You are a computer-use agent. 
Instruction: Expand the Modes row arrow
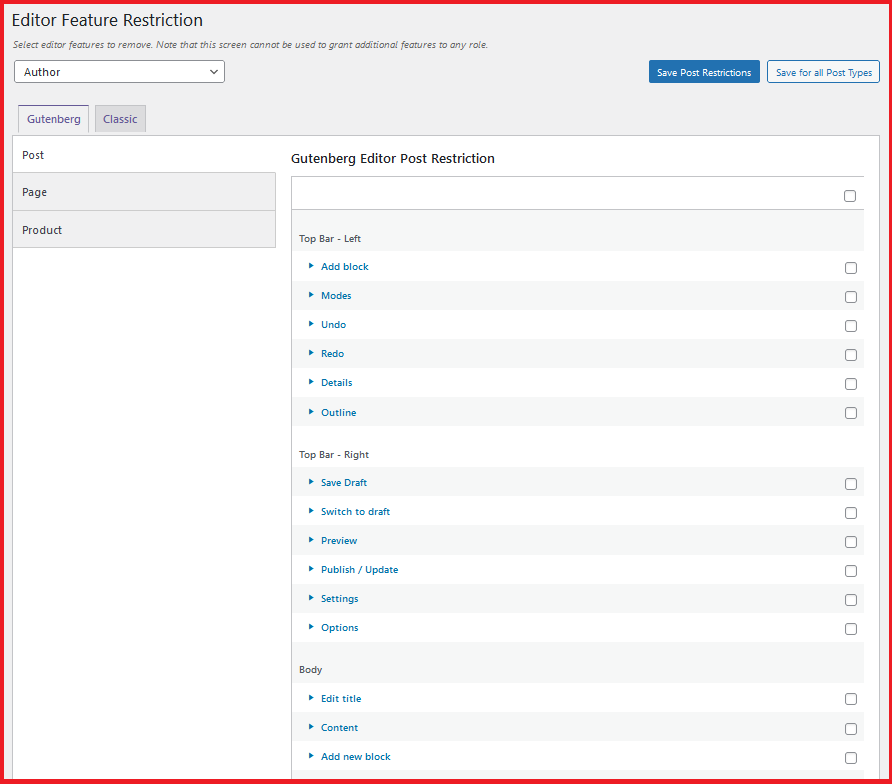[x=311, y=296]
